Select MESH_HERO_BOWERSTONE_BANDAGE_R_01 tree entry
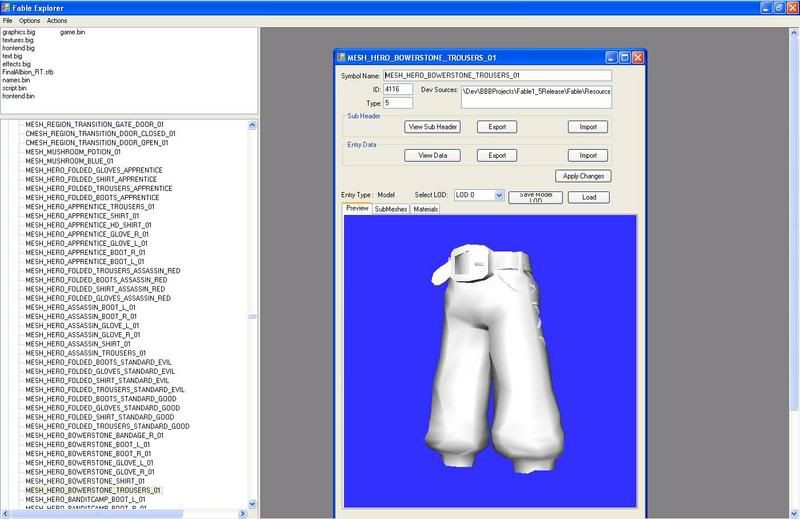800x519 pixels. click(x=94, y=436)
